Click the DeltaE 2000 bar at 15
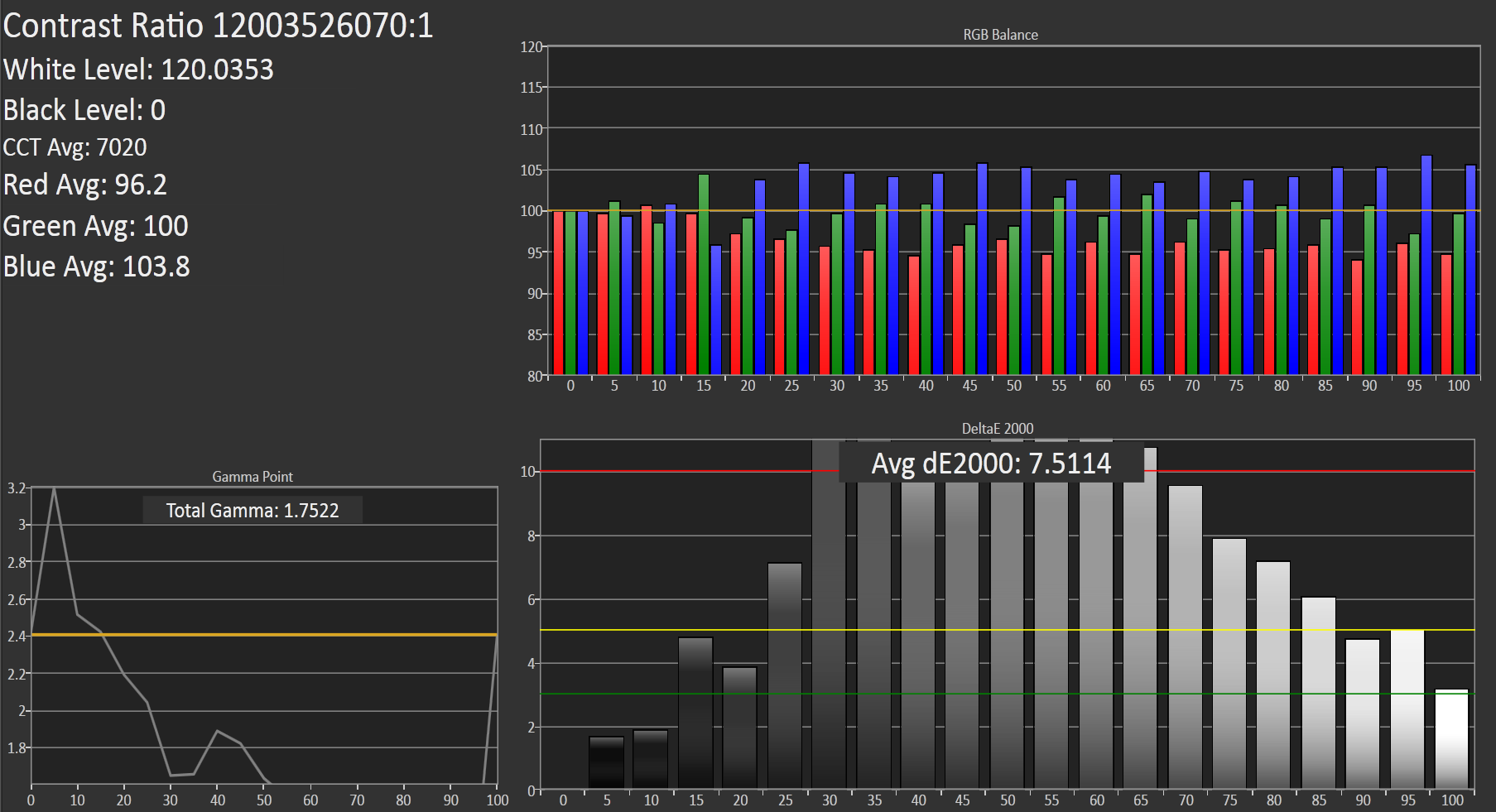 tap(695, 713)
